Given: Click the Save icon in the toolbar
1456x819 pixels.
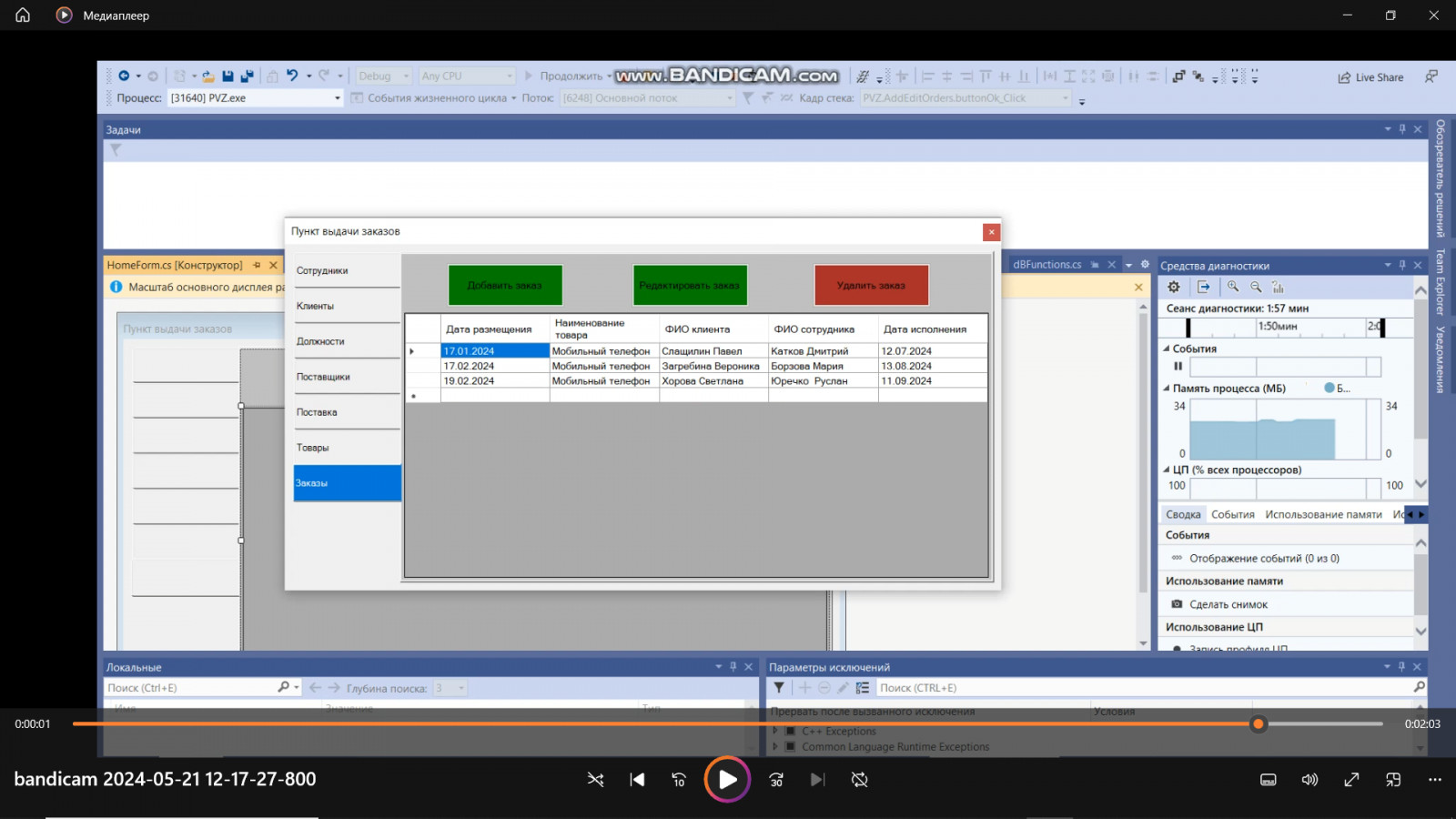Looking at the screenshot, I should click(227, 76).
